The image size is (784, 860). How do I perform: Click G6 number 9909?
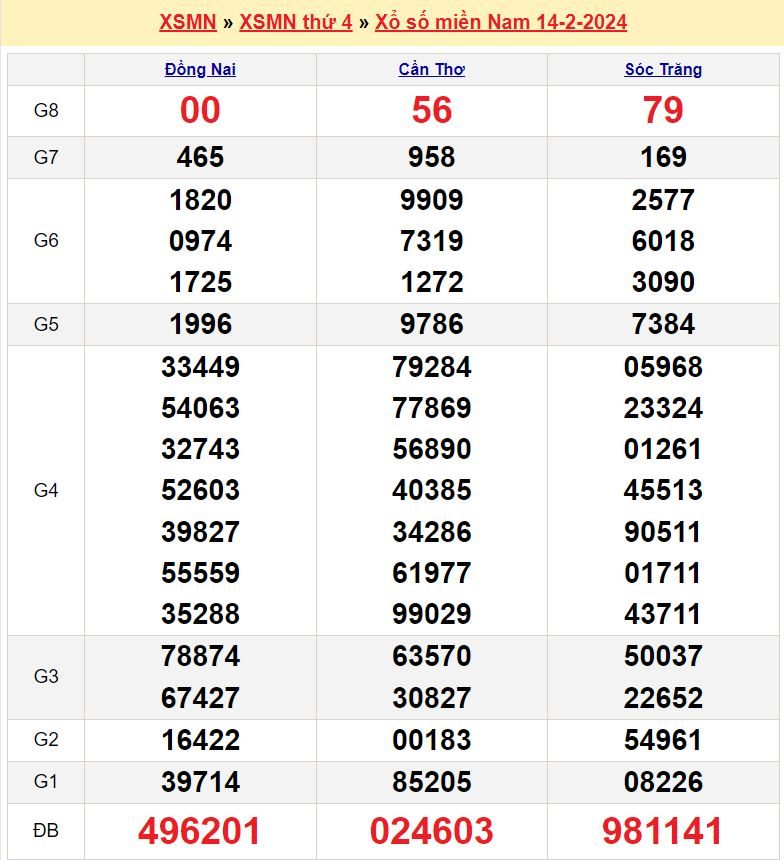(x=432, y=200)
